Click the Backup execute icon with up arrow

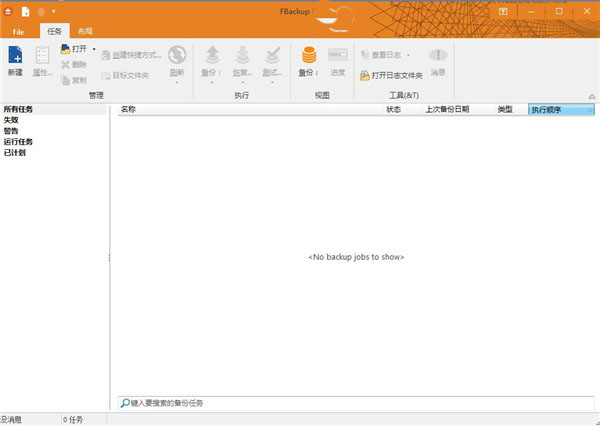(212, 55)
